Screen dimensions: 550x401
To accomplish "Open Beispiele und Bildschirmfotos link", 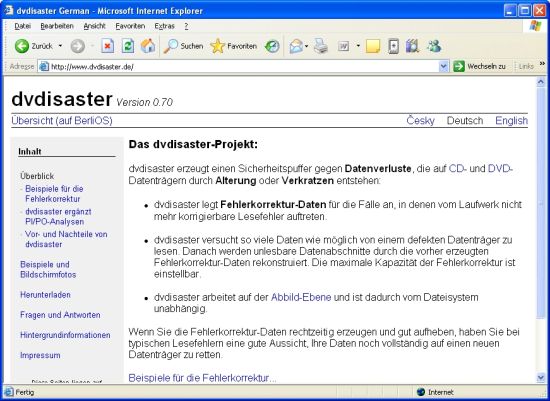I will (48, 269).
